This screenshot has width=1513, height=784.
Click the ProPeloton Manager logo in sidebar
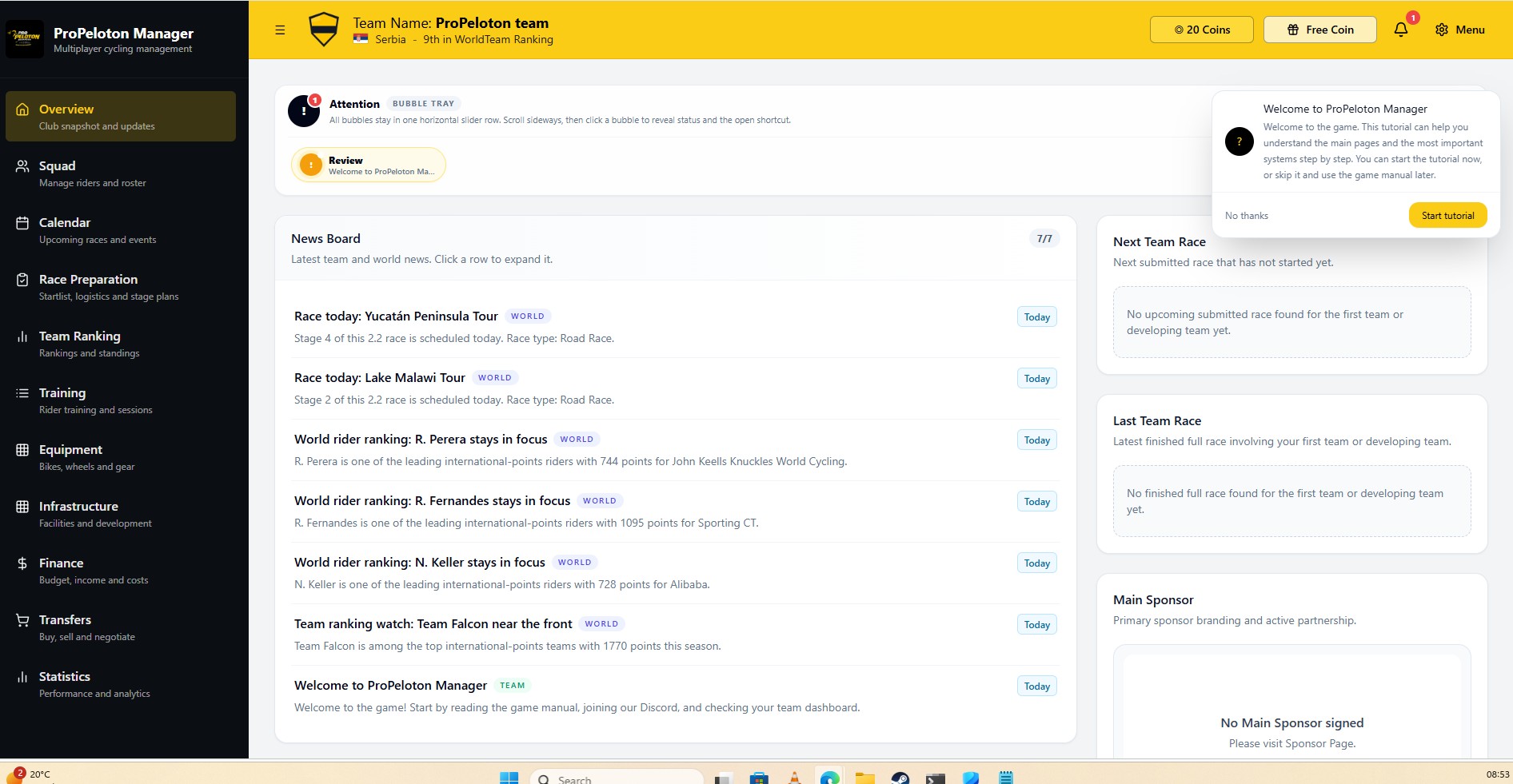pos(25,39)
